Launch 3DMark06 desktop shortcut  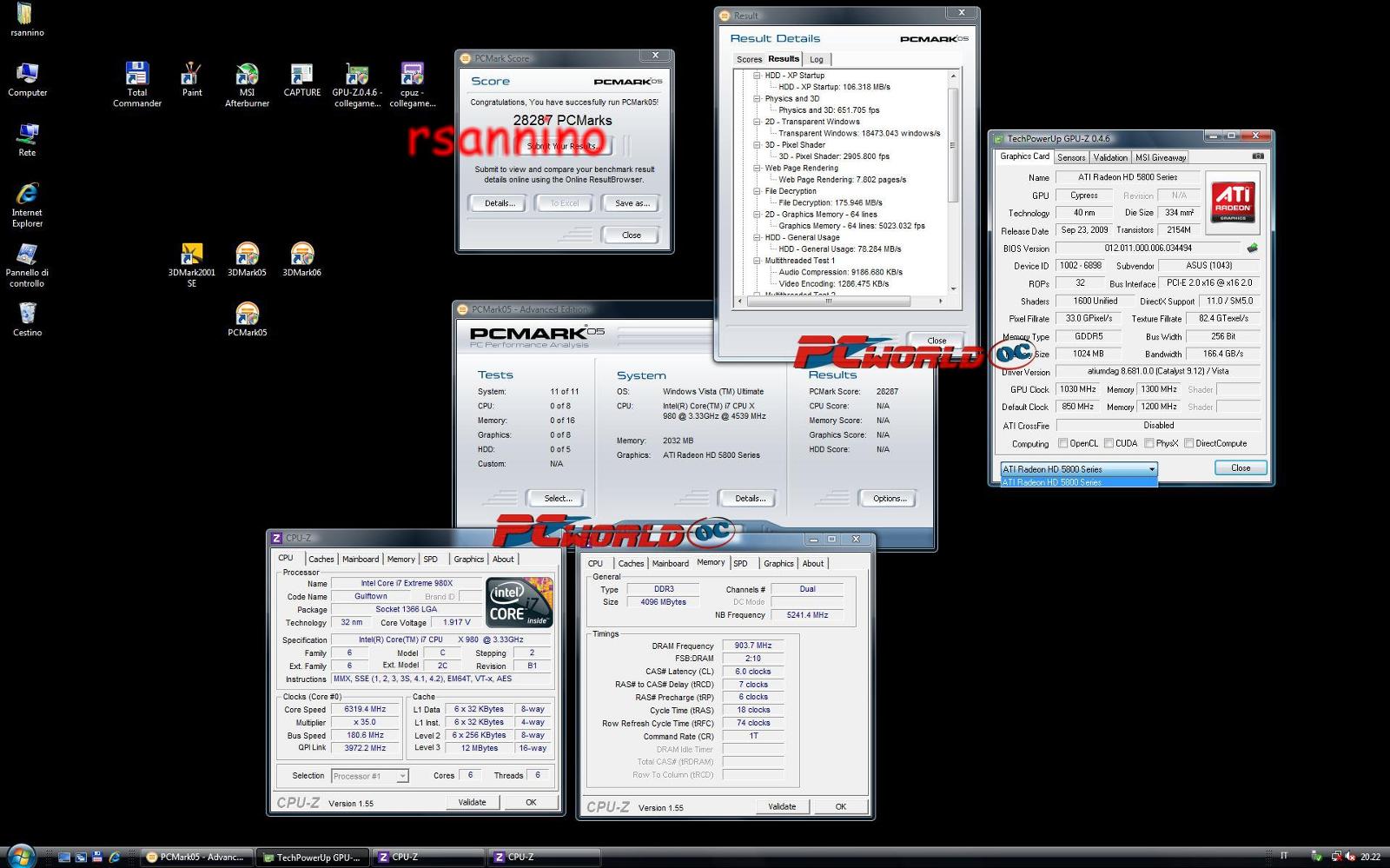(302, 260)
